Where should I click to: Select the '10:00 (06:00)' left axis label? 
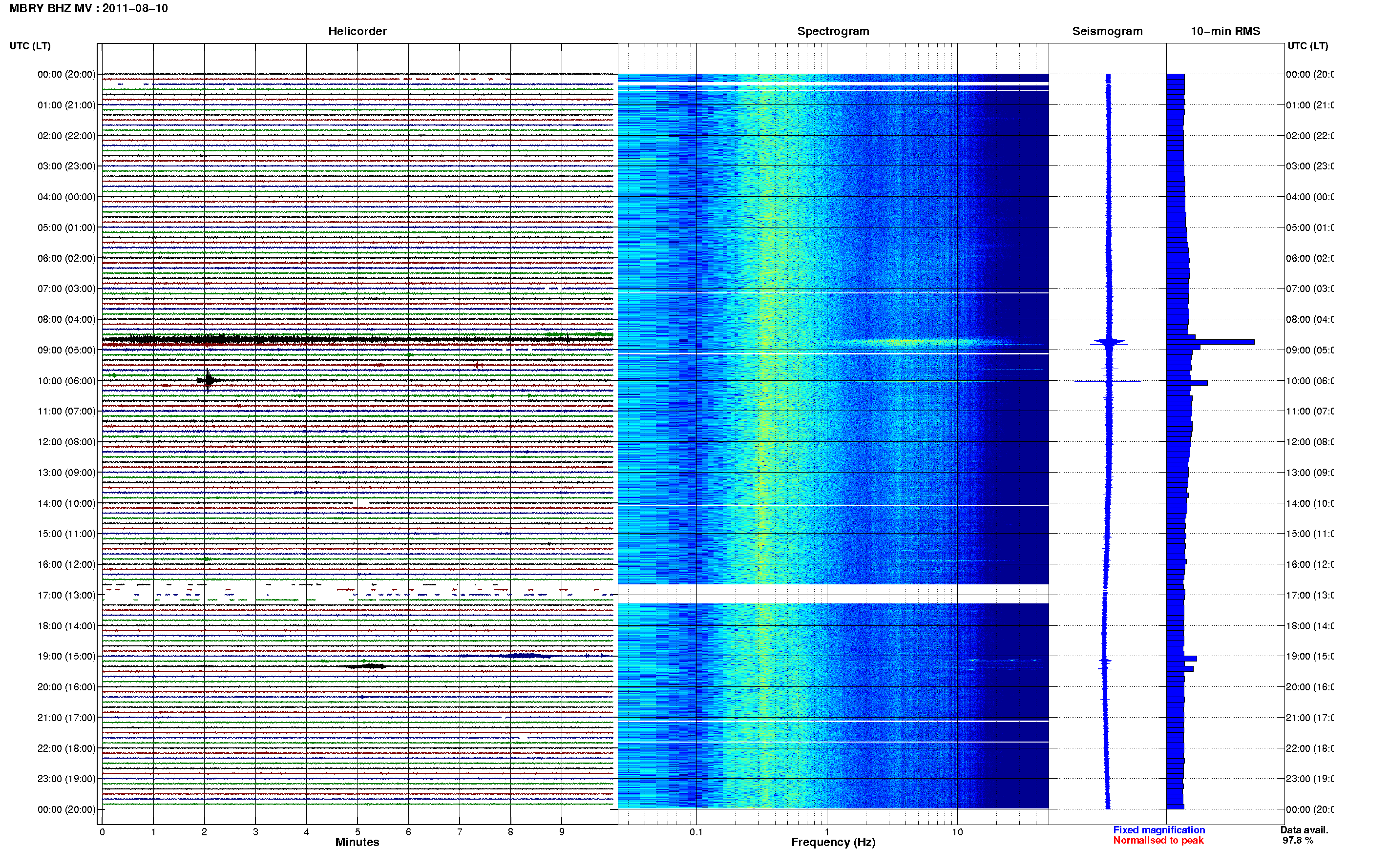(x=66, y=381)
